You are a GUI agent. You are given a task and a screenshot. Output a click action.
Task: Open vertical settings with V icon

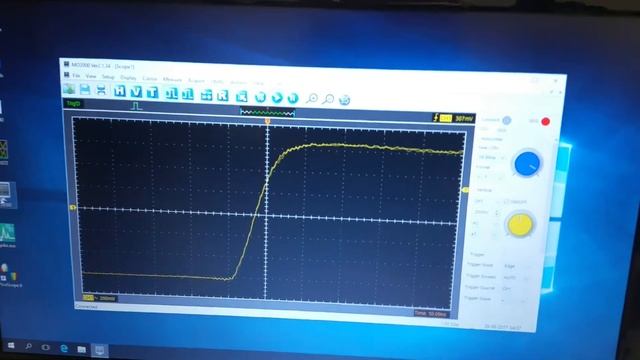click(x=136, y=91)
